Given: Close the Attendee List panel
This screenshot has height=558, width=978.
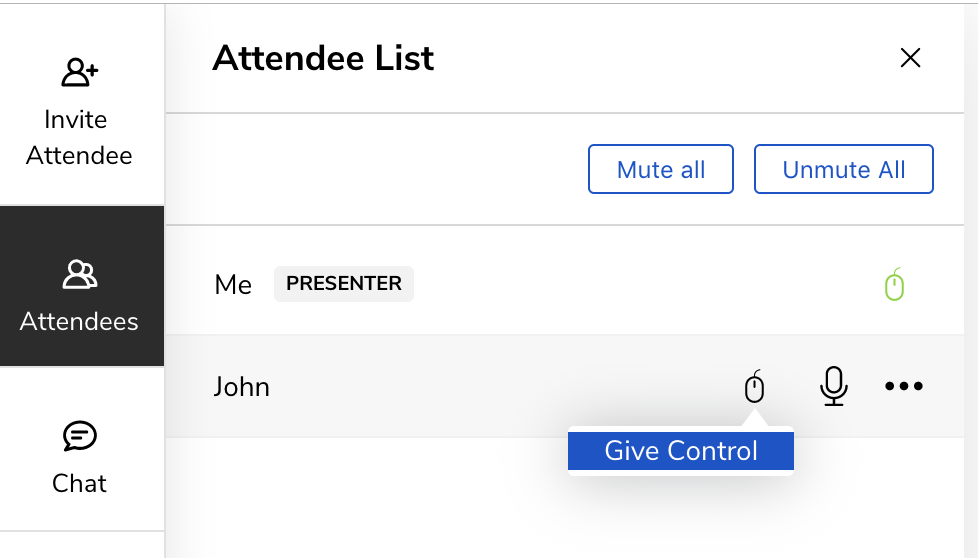Looking at the screenshot, I should [x=911, y=58].
